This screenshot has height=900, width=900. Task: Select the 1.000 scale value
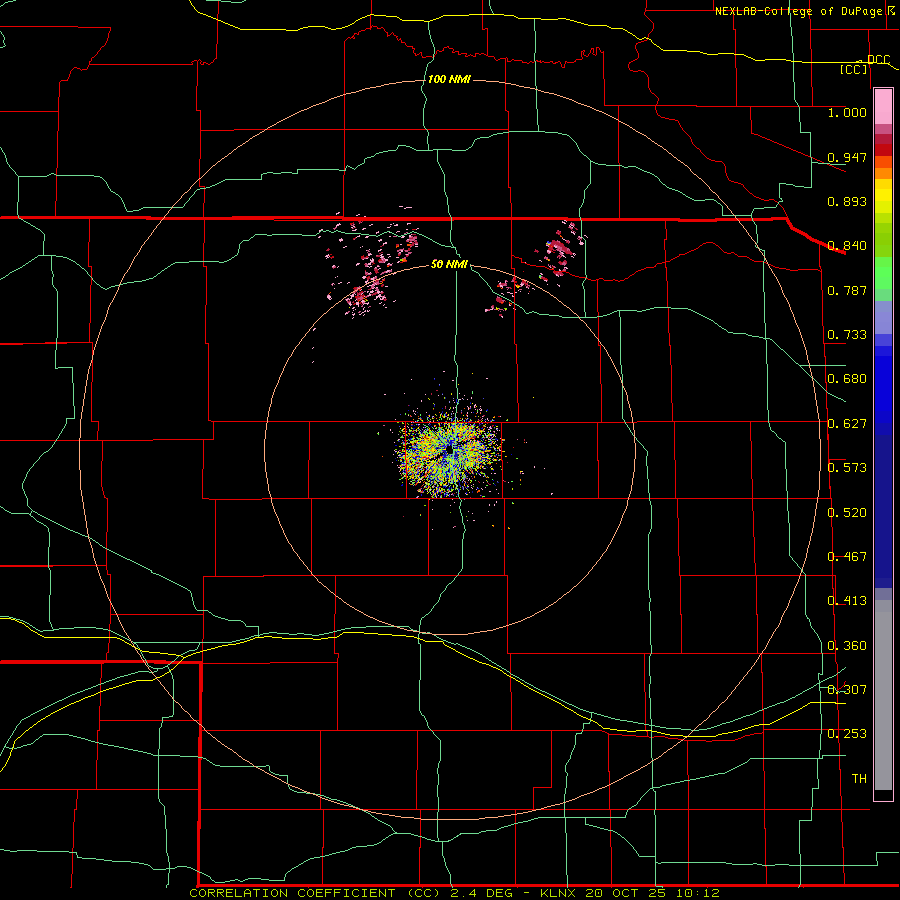[x=847, y=112]
